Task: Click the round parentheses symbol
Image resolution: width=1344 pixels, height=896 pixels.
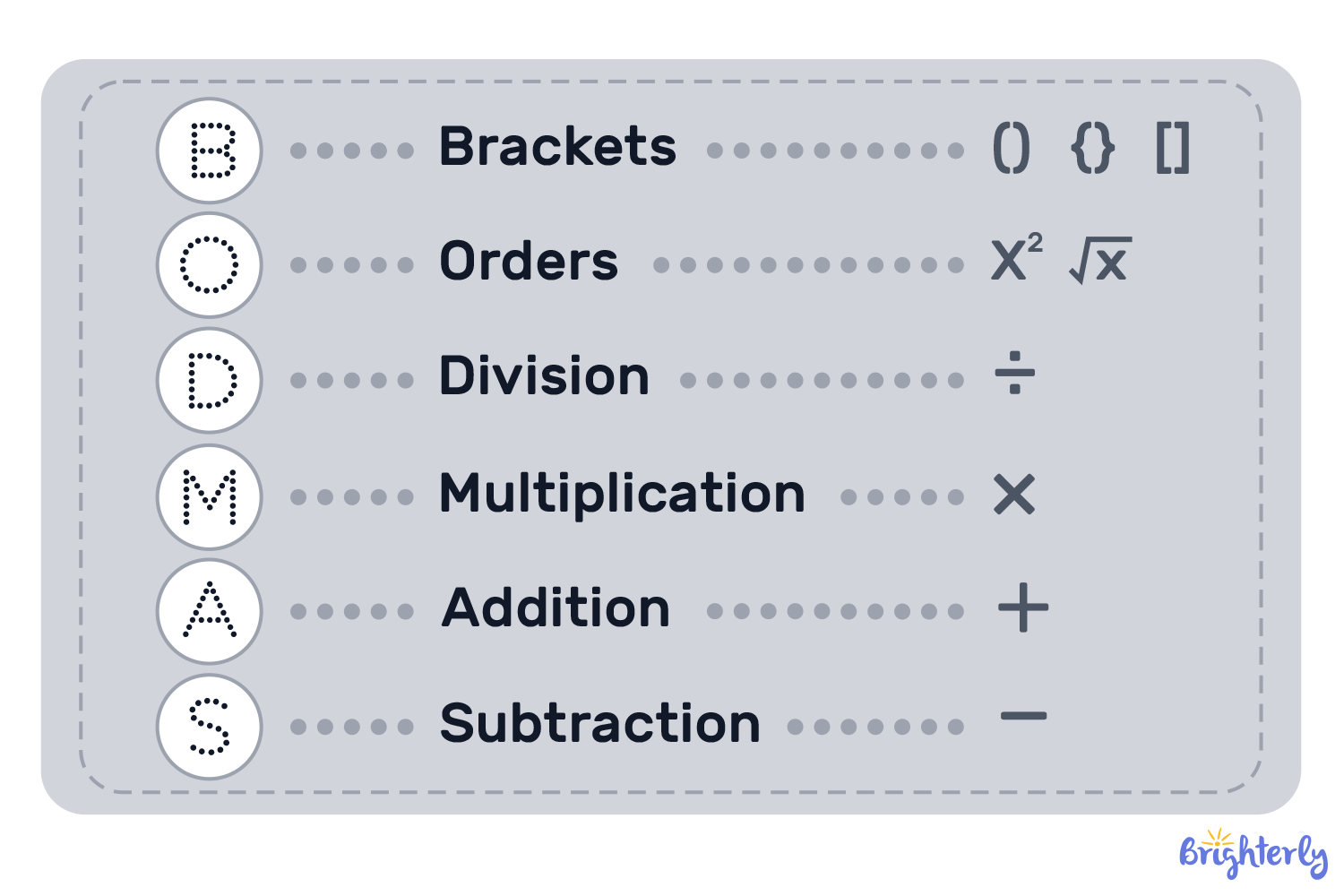Action: pyautogui.click(x=1012, y=148)
